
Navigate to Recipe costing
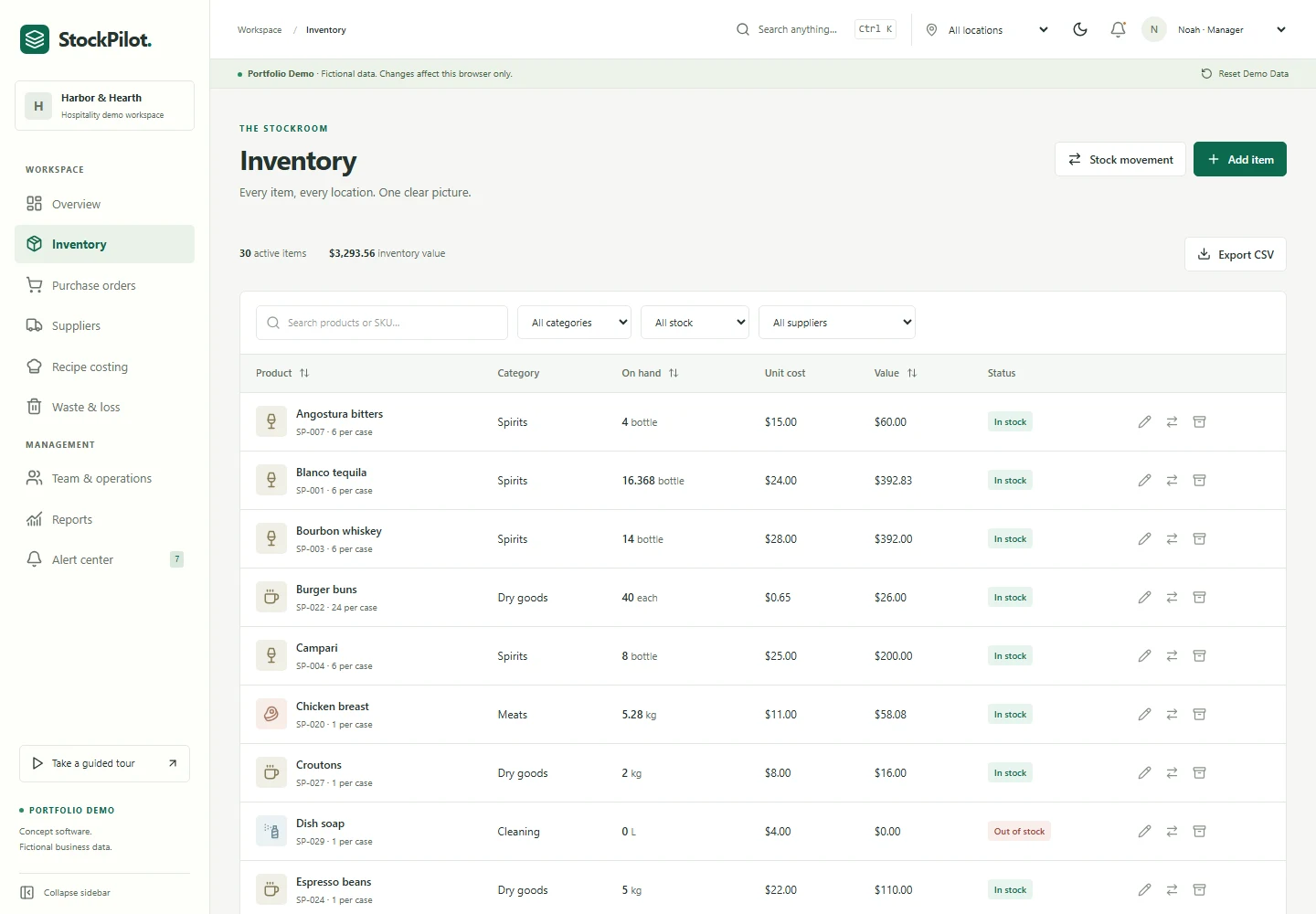104,367
